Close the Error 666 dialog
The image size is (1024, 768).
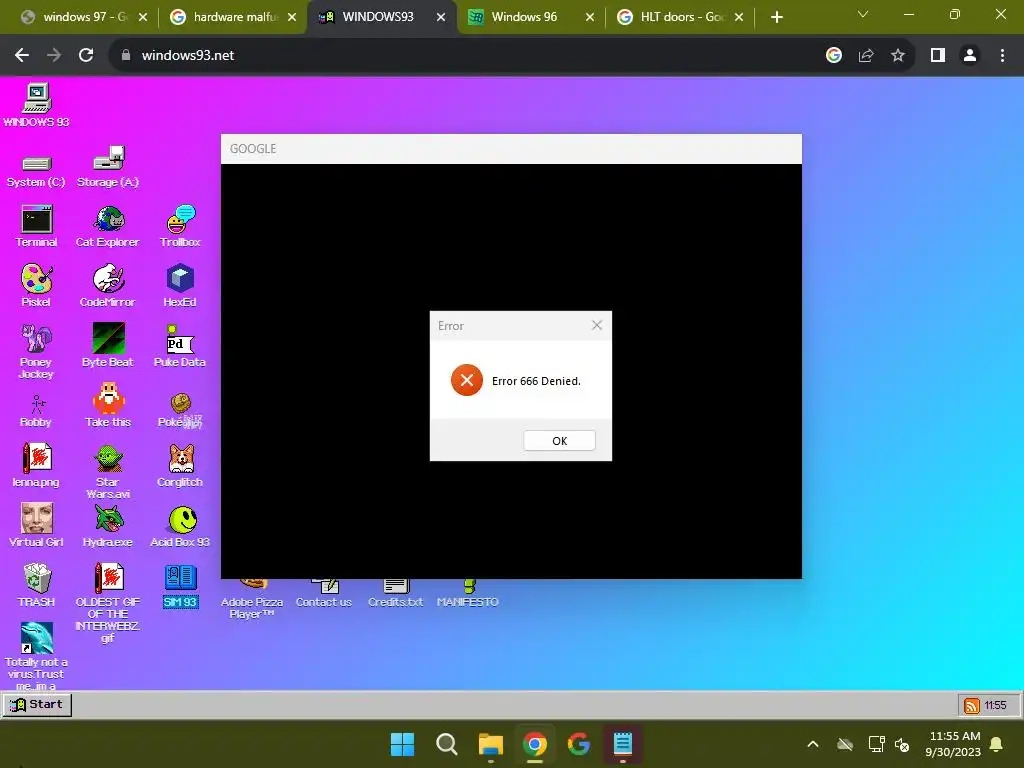pyautogui.click(x=597, y=325)
